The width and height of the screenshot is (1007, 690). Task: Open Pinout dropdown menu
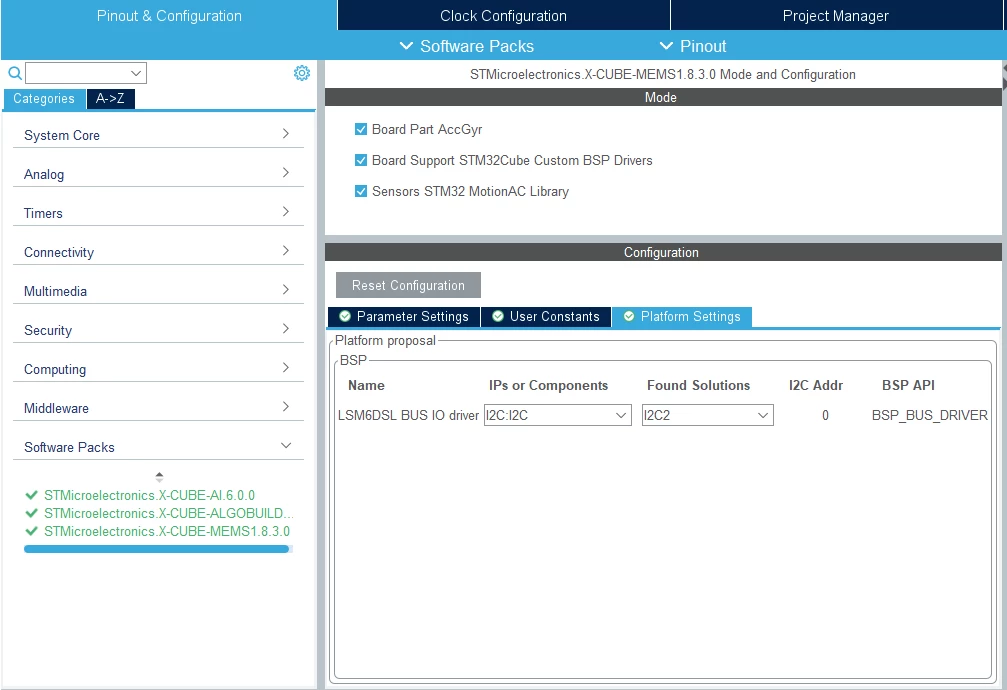pos(693,46)
